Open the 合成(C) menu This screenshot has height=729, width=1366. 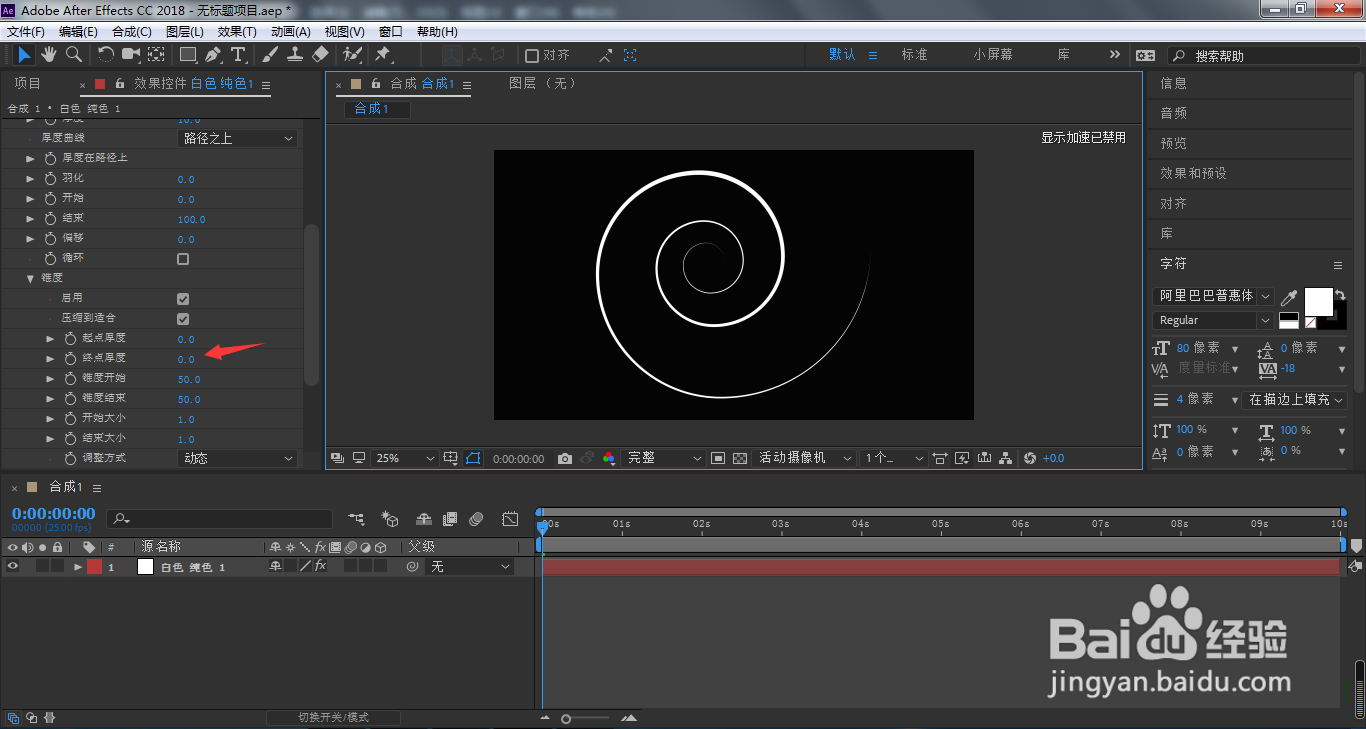(x=132, y=32)
